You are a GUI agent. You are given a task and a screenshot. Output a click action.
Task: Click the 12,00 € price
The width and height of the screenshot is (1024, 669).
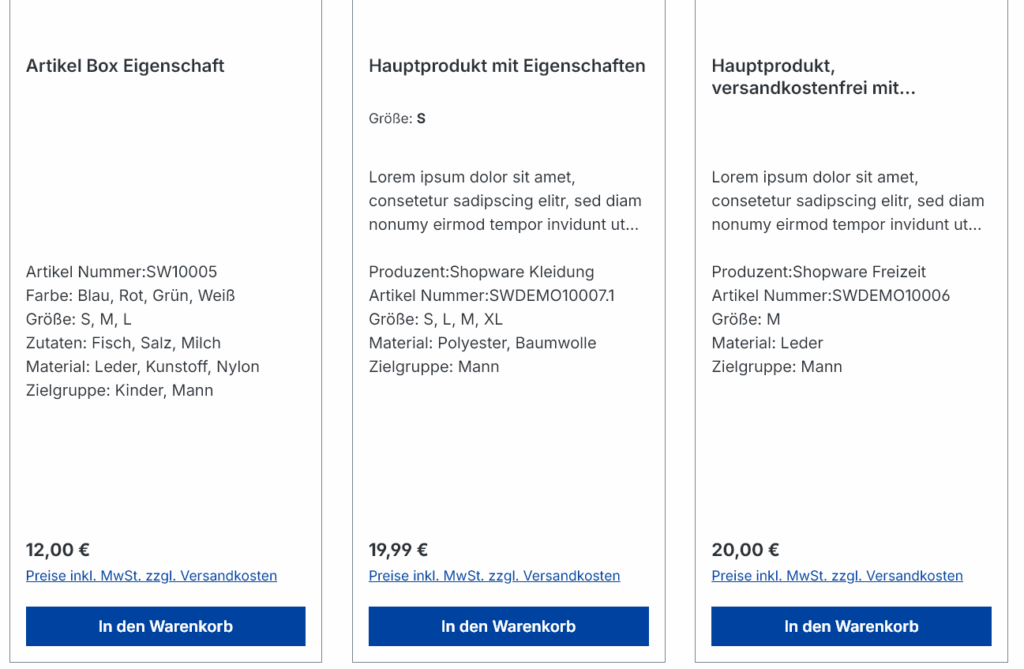(57, 550)
